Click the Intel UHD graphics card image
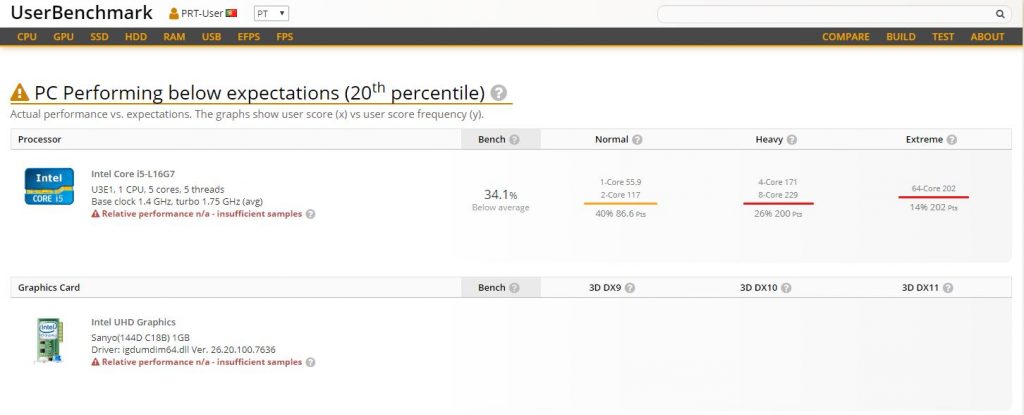Viewport: 1024px width, 415px height. pos(46,340)
